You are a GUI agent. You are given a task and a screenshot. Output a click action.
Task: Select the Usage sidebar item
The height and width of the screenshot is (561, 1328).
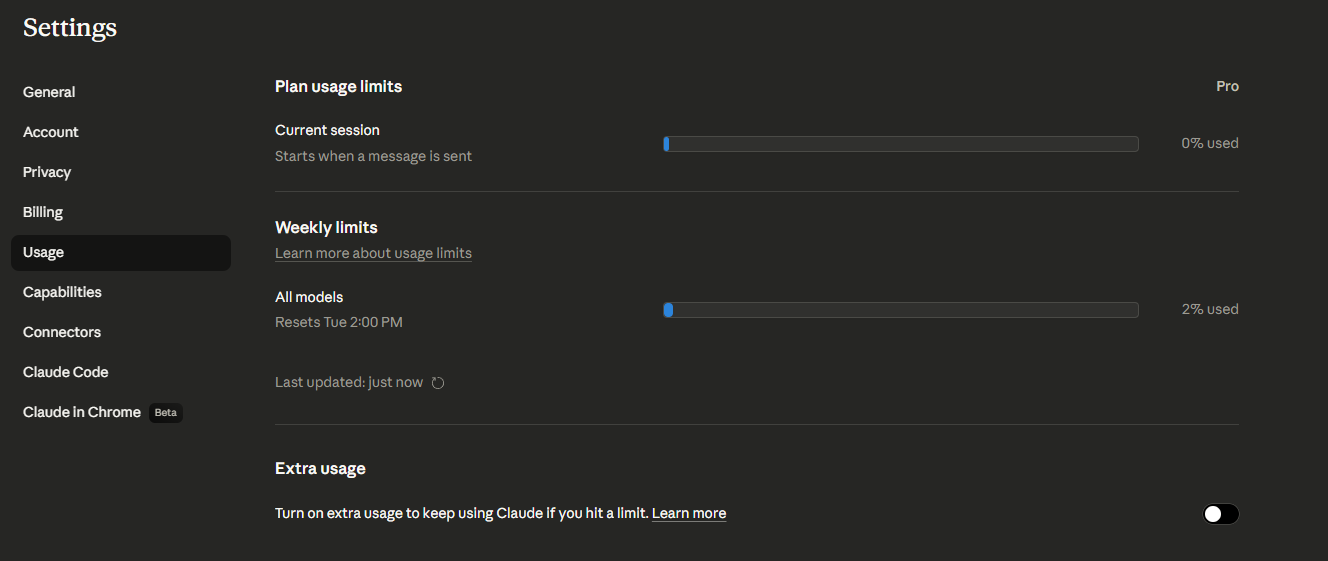point(121,253)
